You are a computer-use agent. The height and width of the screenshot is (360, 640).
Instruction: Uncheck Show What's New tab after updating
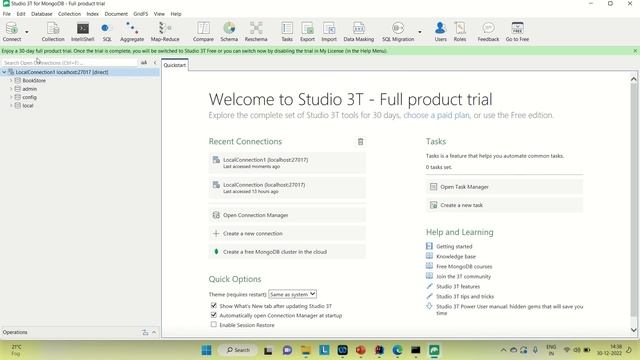click(213, 305)
